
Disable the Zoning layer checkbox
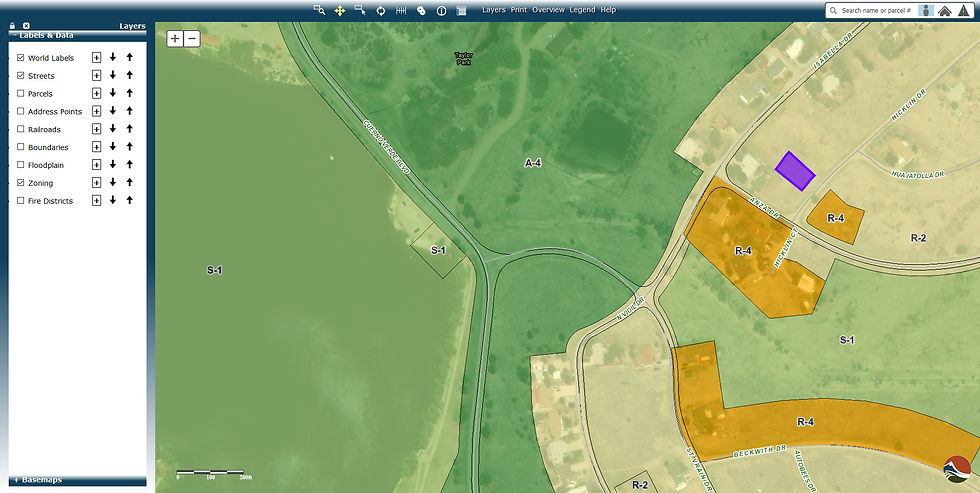21,183
